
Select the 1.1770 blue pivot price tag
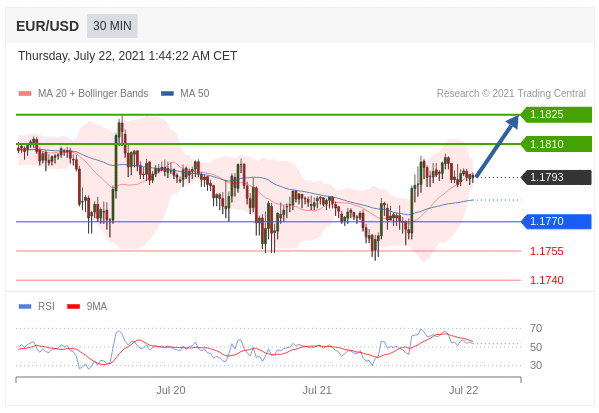556,221
